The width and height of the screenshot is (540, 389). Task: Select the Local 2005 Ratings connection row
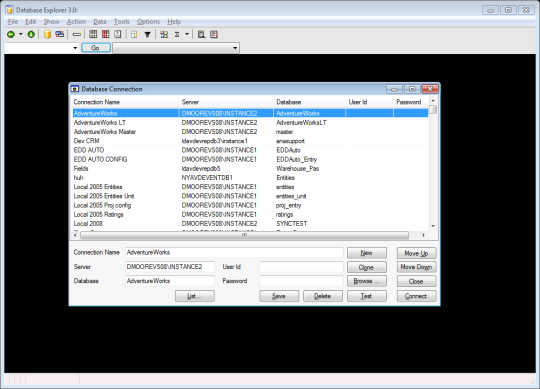click(x=250, y=214)
